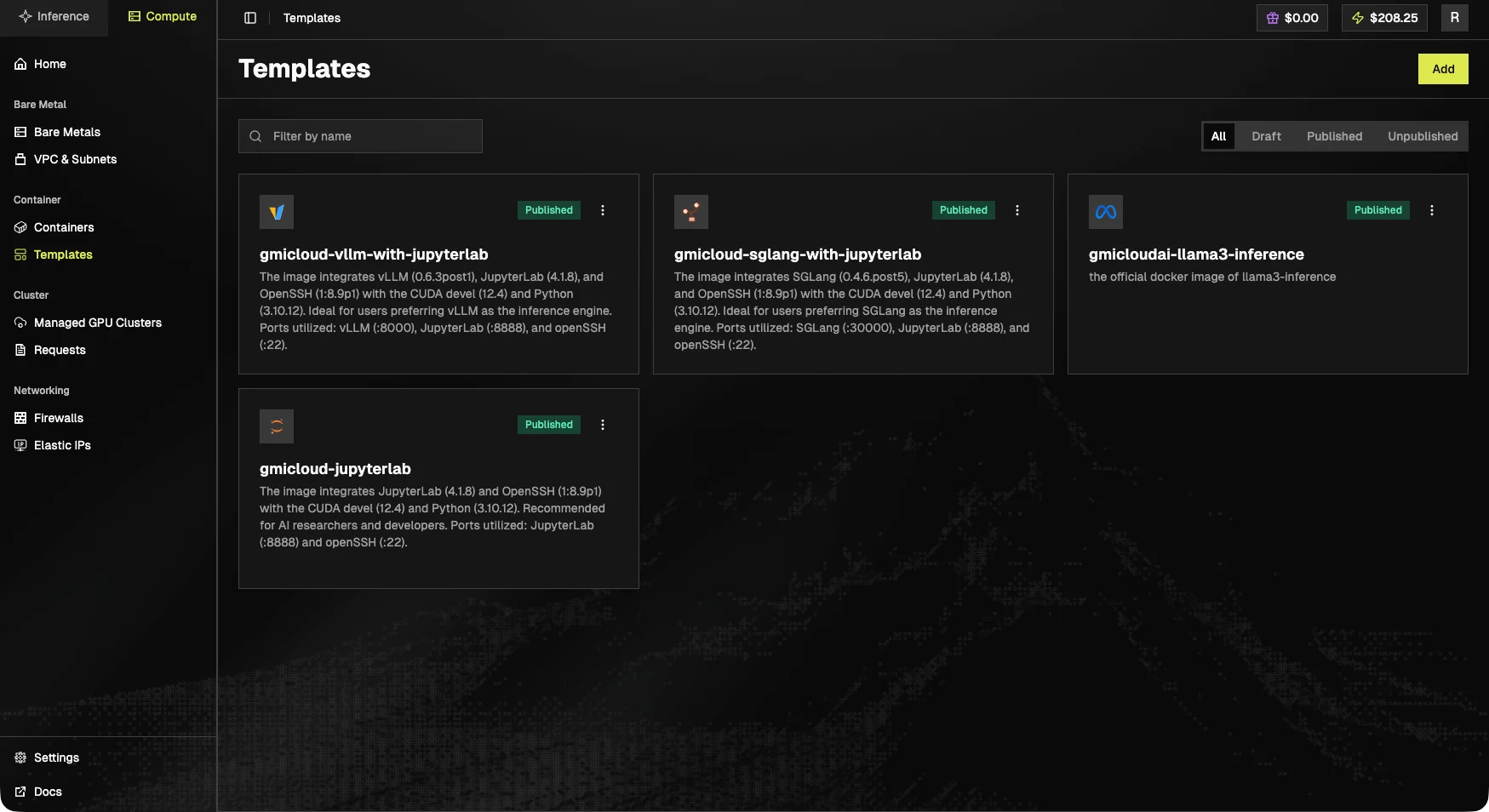Open options menu for gmicloudai-llama3-inference
Screen dimensions: 1489x812
tap(1432, 210)
